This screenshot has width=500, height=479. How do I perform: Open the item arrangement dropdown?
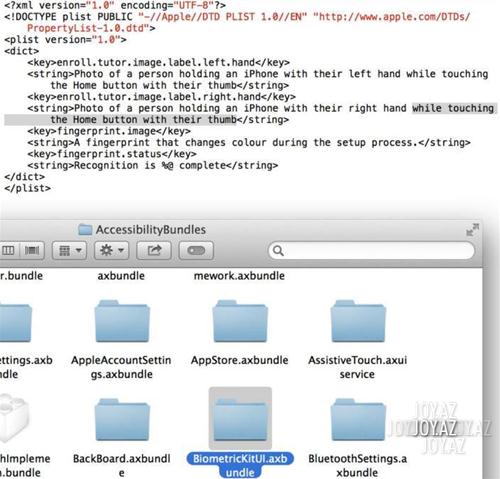(69, 250)
